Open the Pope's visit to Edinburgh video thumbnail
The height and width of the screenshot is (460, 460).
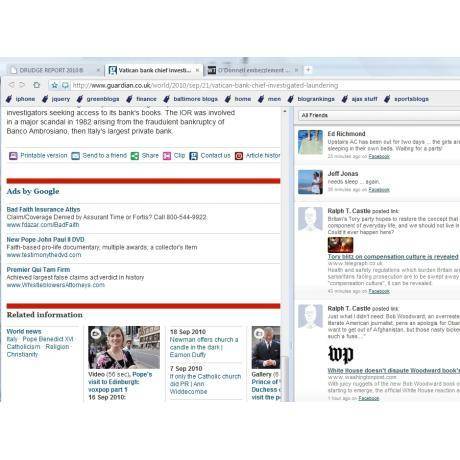(124, 347)
